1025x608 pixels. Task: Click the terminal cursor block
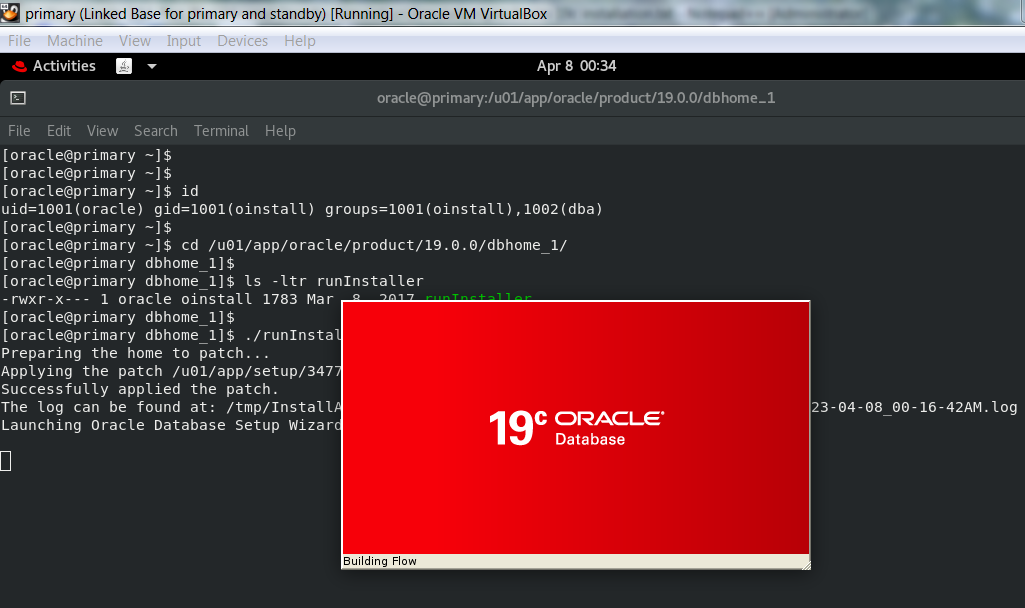(x=6, y=461)
